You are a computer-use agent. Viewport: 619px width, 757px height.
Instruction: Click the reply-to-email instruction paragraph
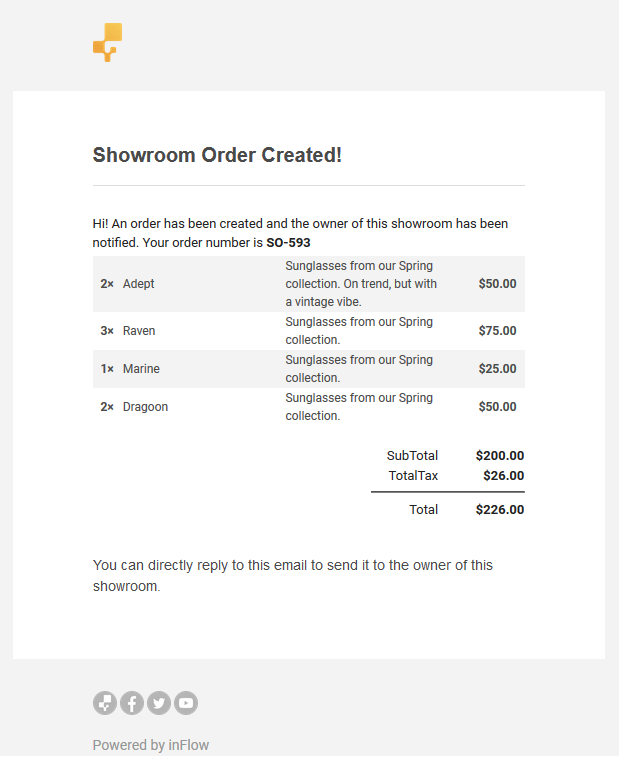click(x=293, y=575)
